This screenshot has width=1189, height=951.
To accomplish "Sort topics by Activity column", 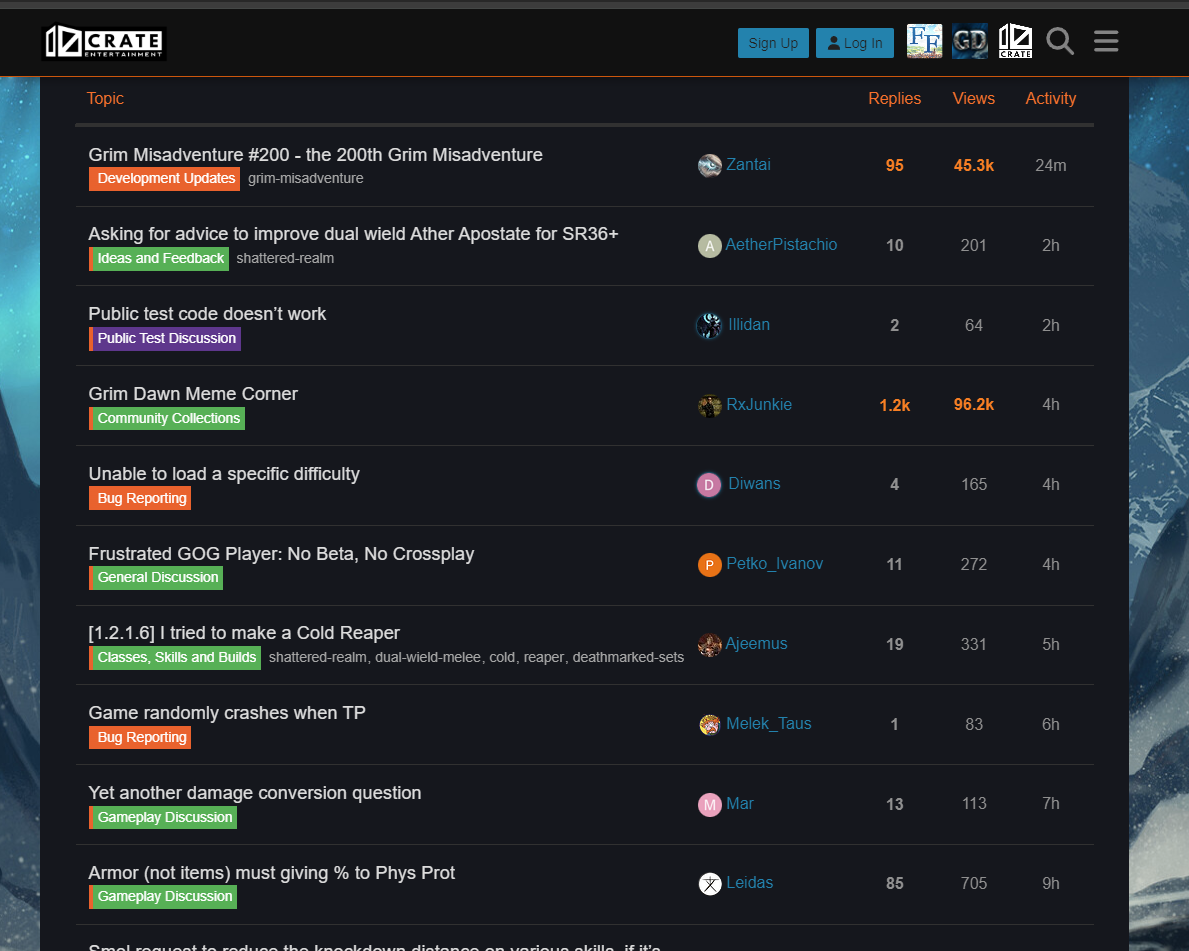I will pyautogui.click(x=1050, y=99).
